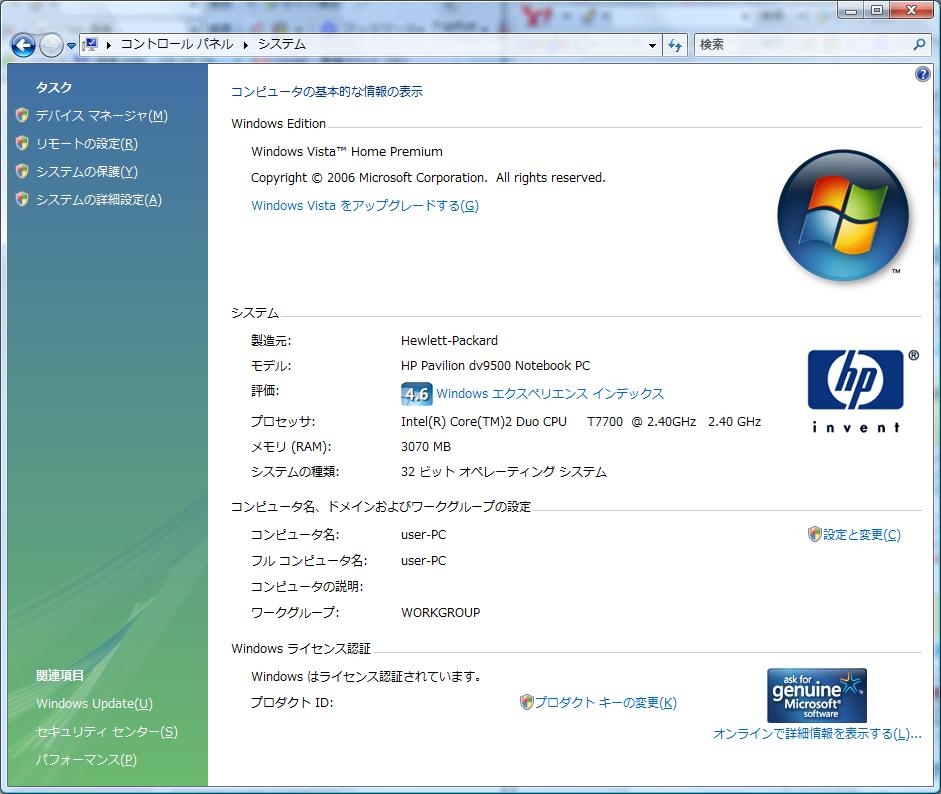Click the model HP Pavilion dv9500 Notebook PC
Image resolution: width=941 pixels, height=794 pixels.
[496, 365]
